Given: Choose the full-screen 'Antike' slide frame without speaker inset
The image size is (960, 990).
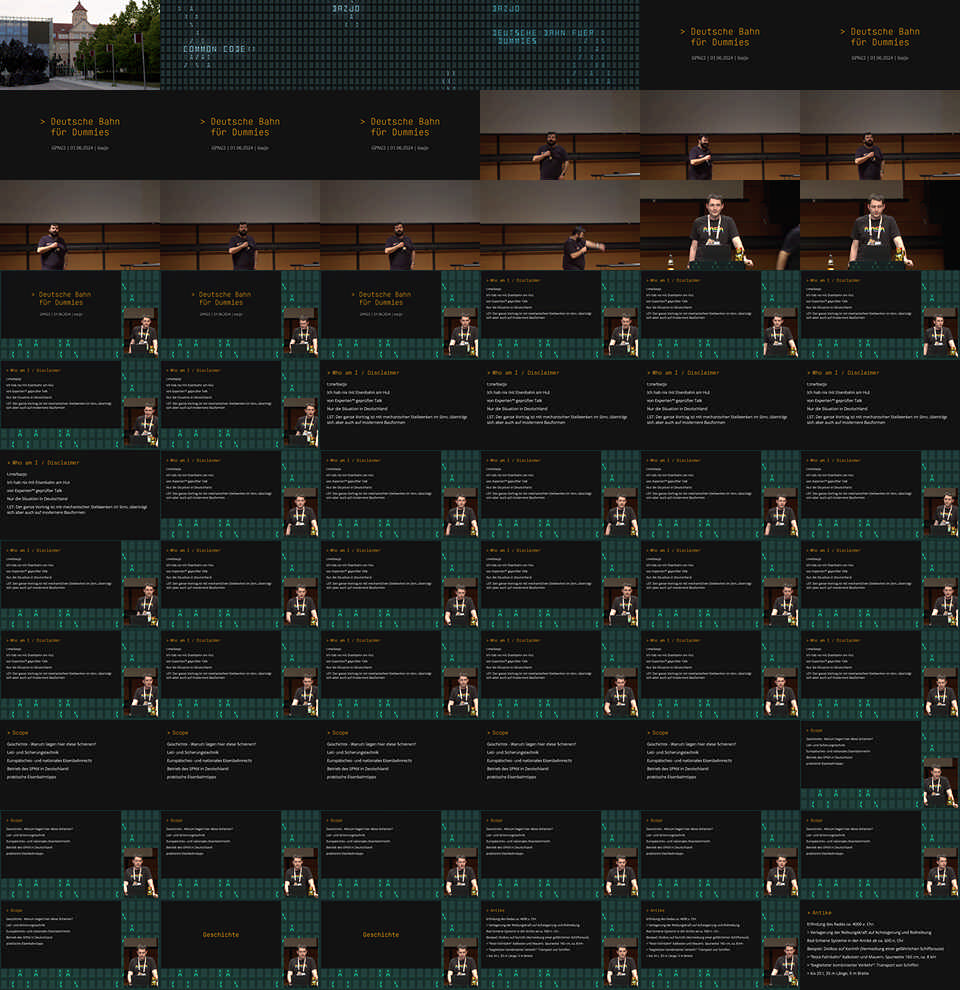Looking at the screenshot, I should tap(880, 945).
